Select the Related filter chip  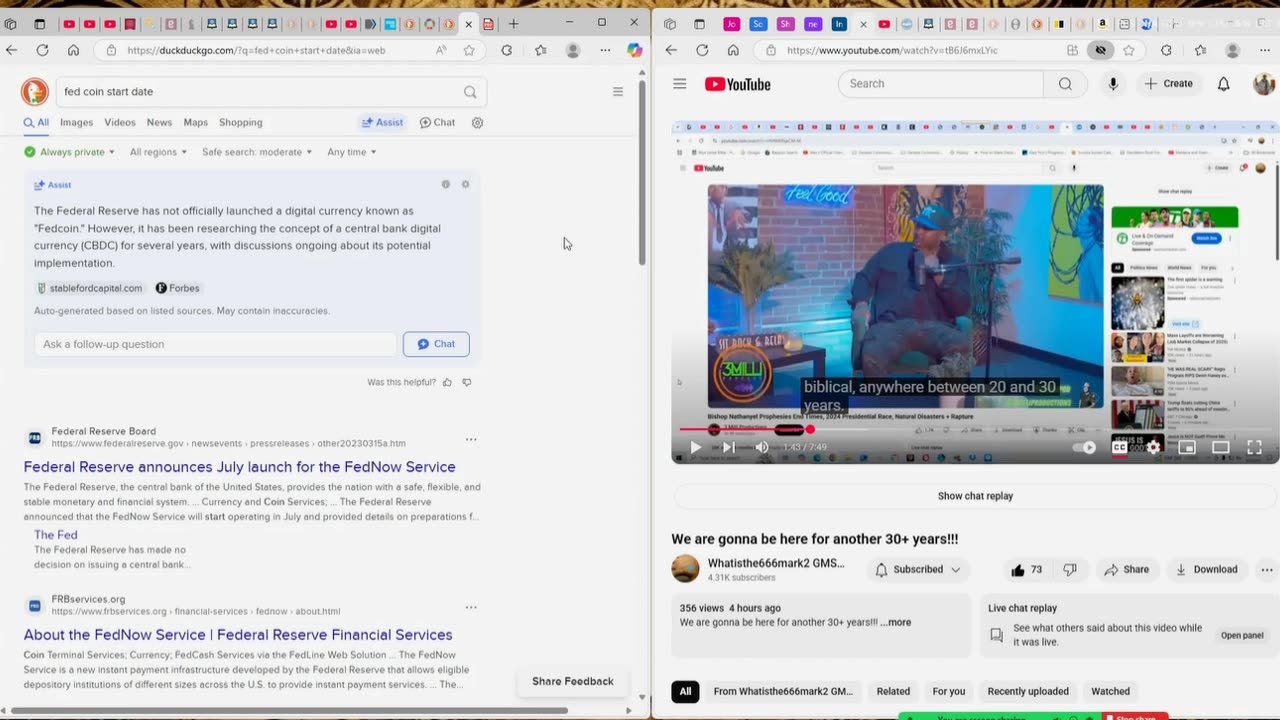pos(893,691)
